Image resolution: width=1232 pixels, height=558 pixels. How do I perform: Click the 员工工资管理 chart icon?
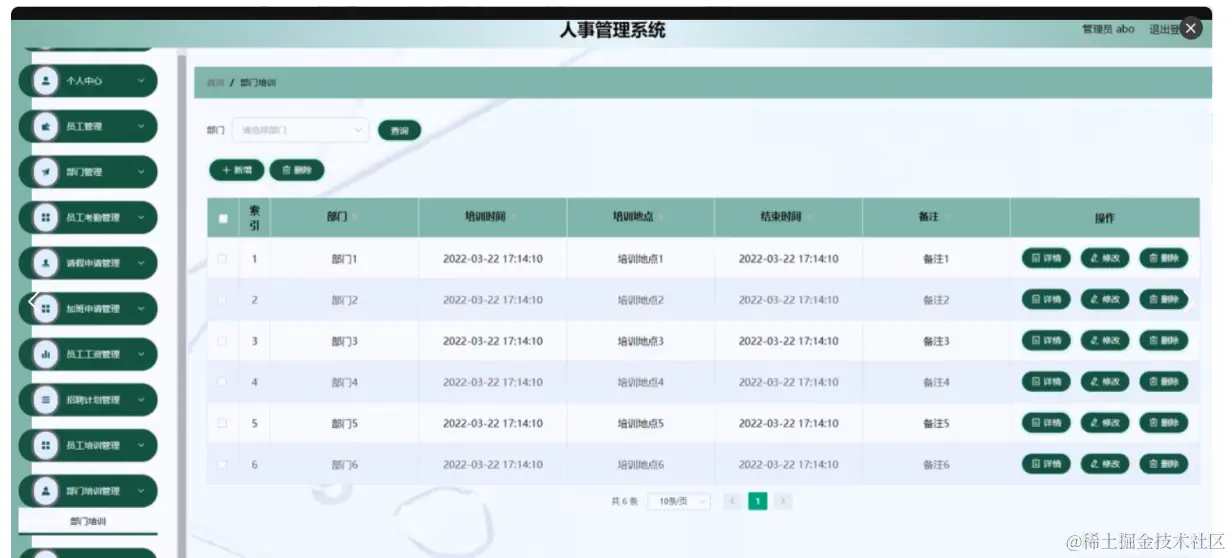tap(44, 354)
